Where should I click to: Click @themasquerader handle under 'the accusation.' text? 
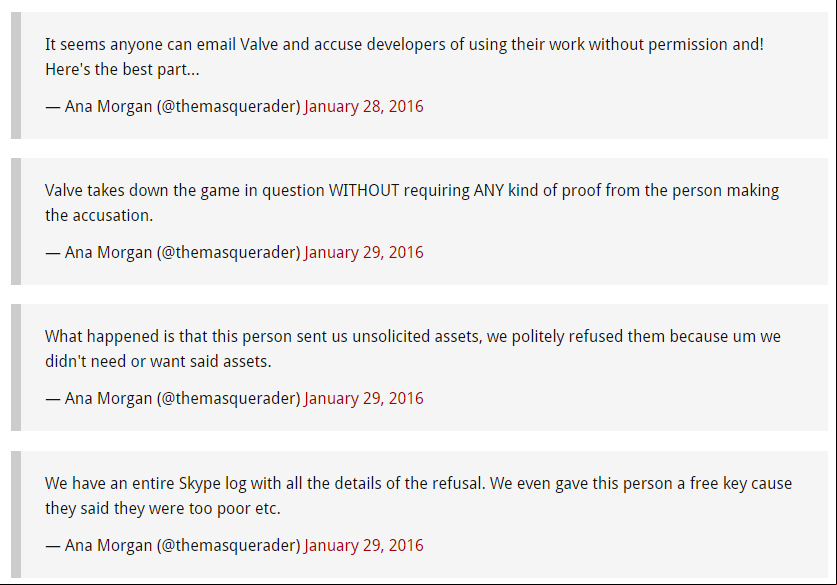[x=228, y=252]
